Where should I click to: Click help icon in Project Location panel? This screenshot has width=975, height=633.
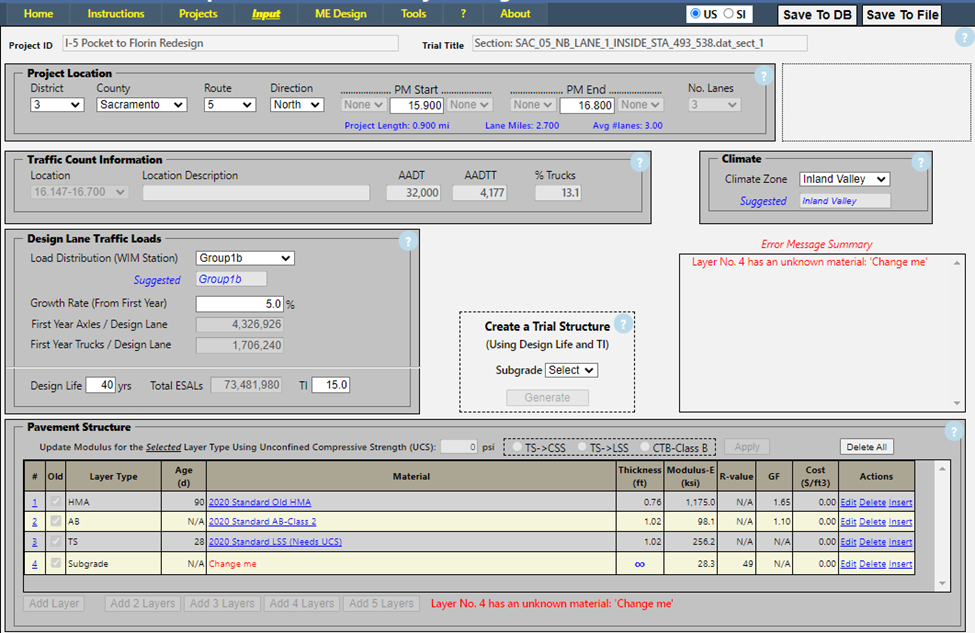point(763,77)
